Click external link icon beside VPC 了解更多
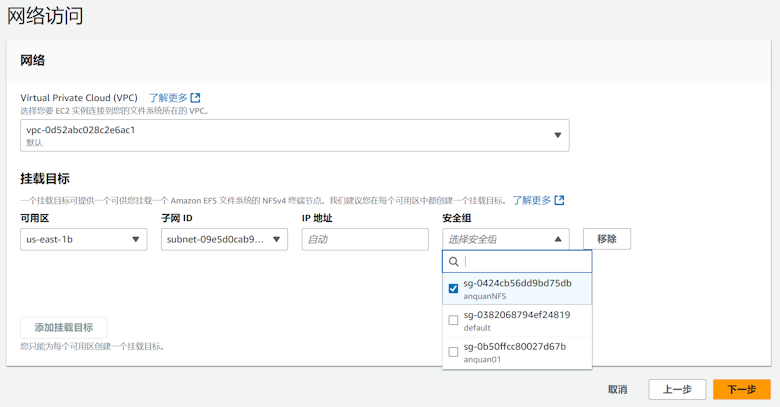The width and height of the screenshot is (780, 407). pos(196,98)
